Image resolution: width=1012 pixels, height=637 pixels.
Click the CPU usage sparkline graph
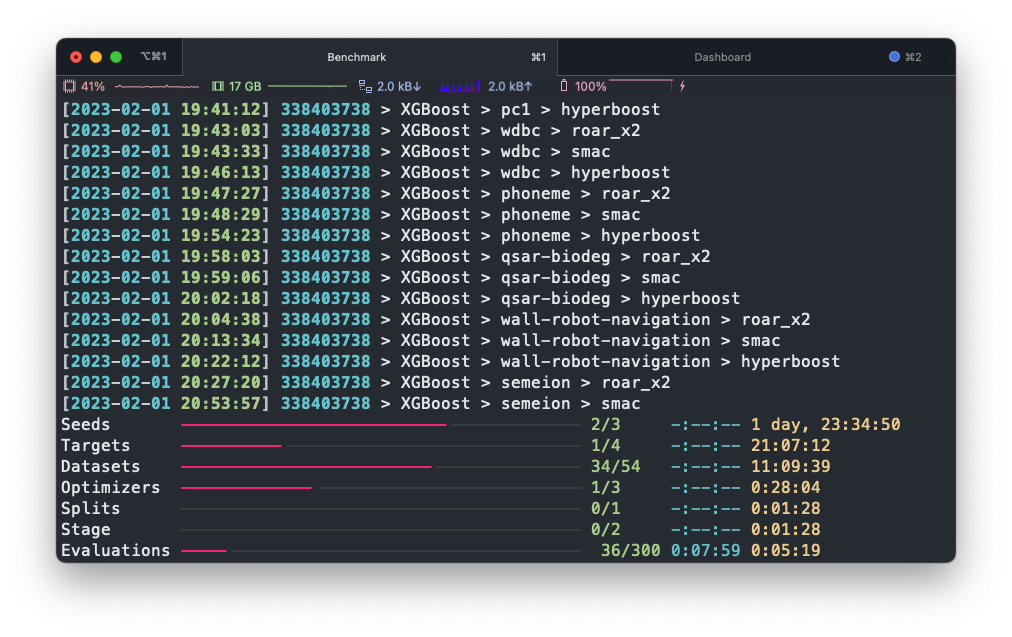click(x=157, y=86)
